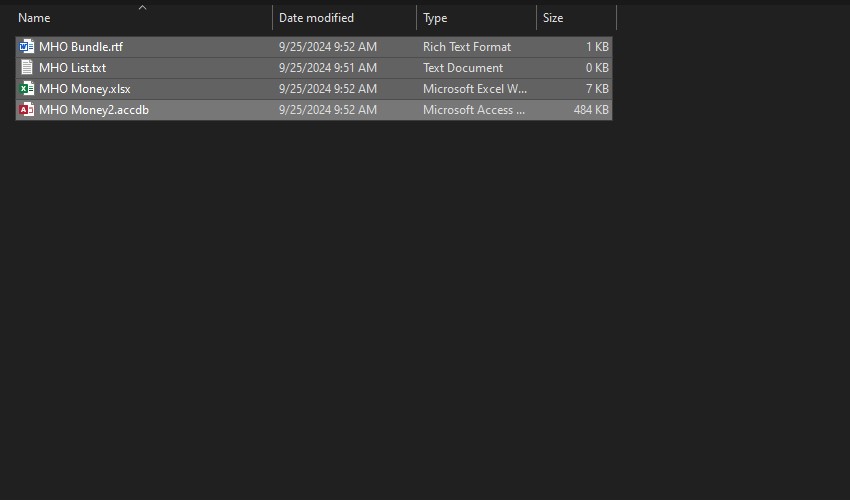Image resolution: width=850 pixels, height=500 pixels.
Task: Click the Word icon for MHO Bundle.rtf
Action: click(27, 47)
